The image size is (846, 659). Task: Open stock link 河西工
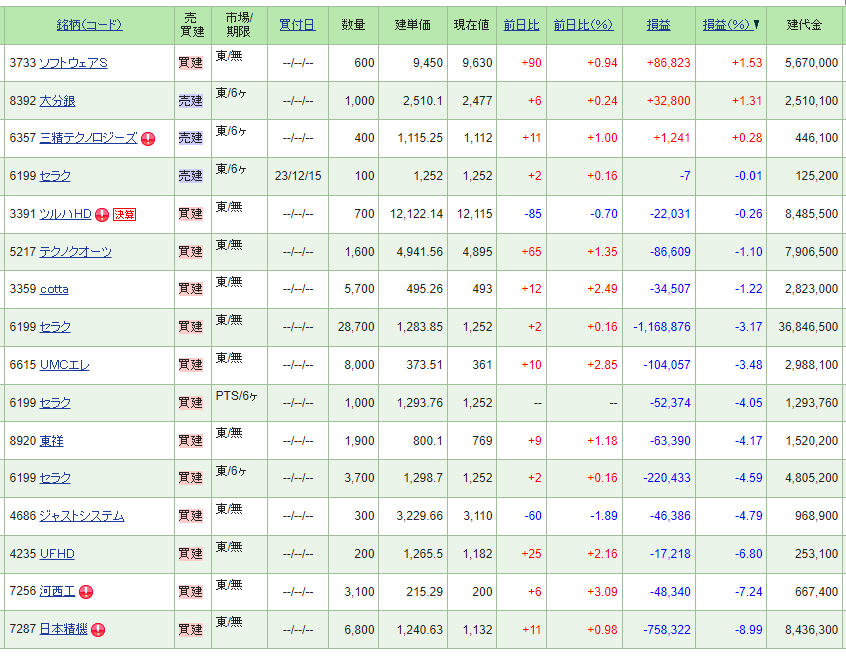pyautogui.click(x=57, y=592)
